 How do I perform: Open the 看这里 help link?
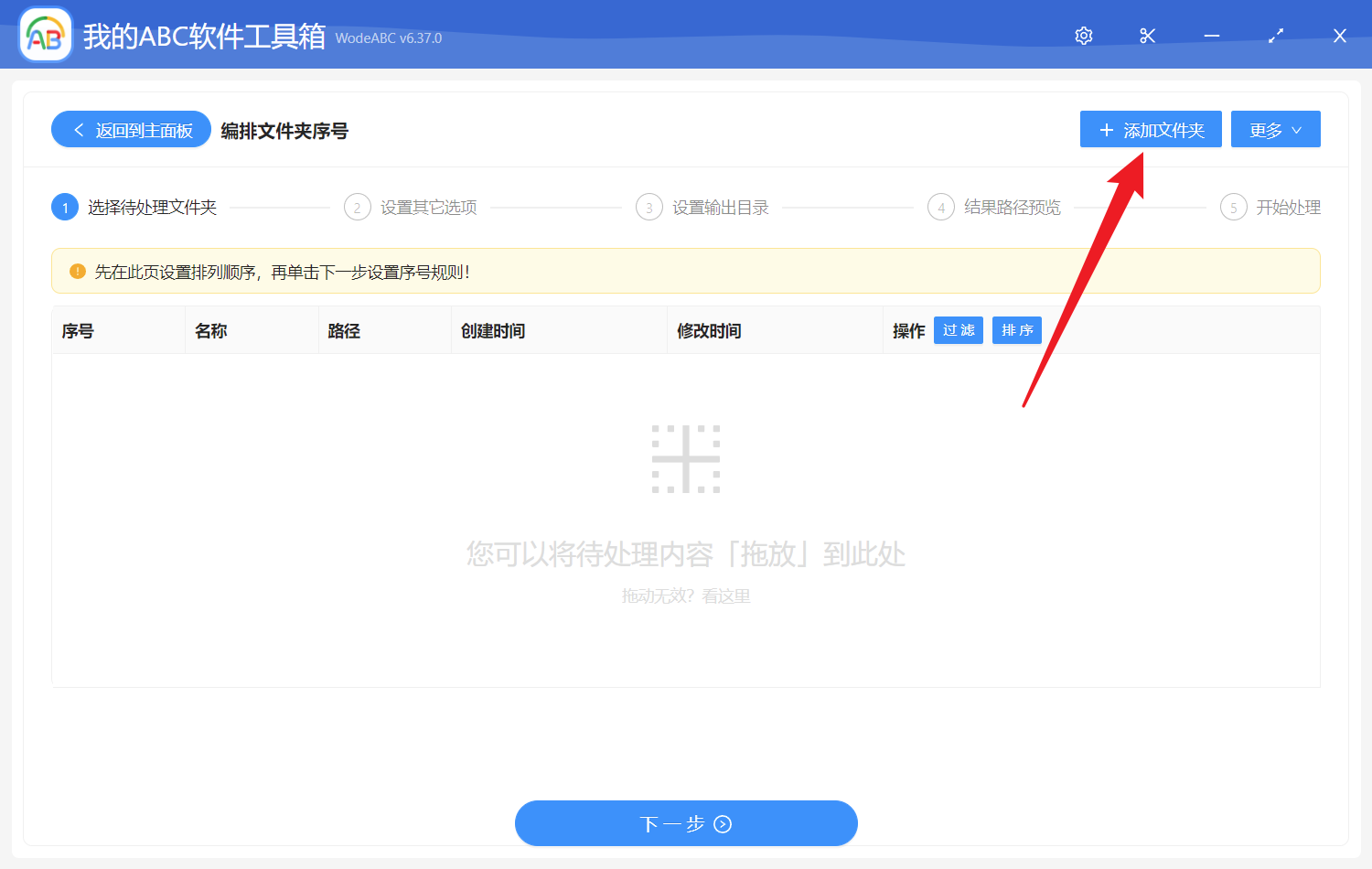(725, 595)
